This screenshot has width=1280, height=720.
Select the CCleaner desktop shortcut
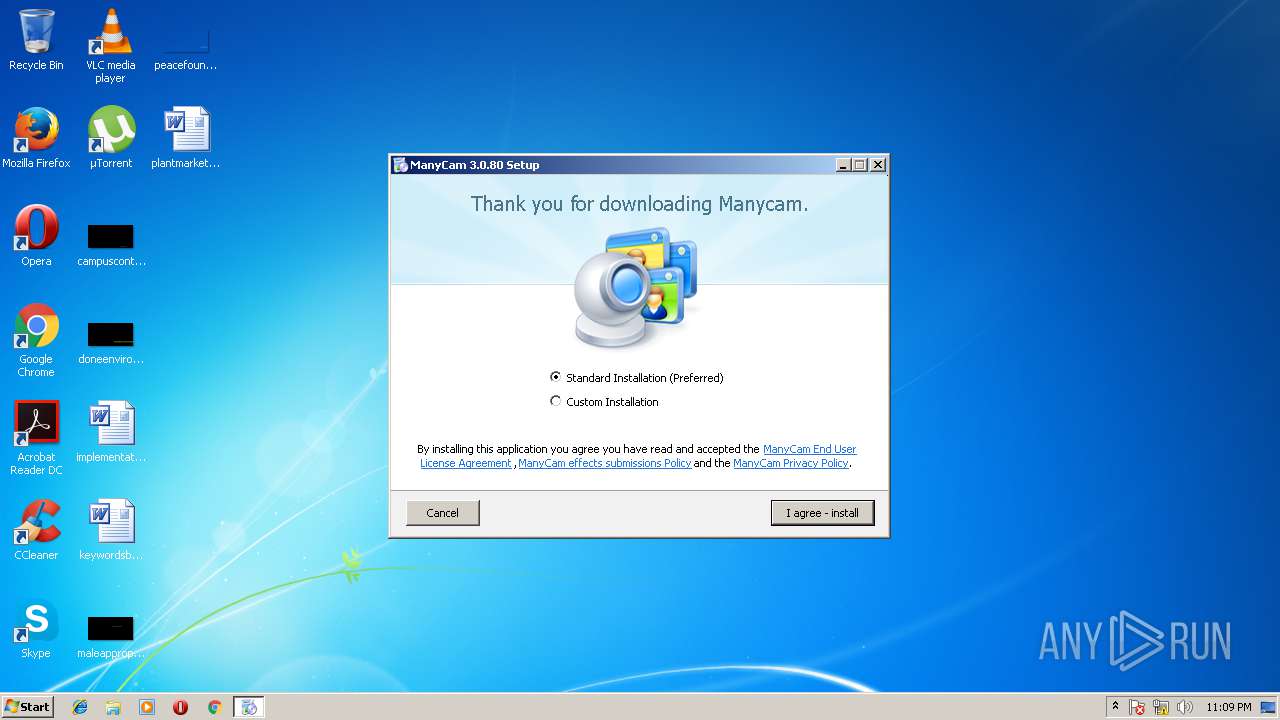coord(36,530)
